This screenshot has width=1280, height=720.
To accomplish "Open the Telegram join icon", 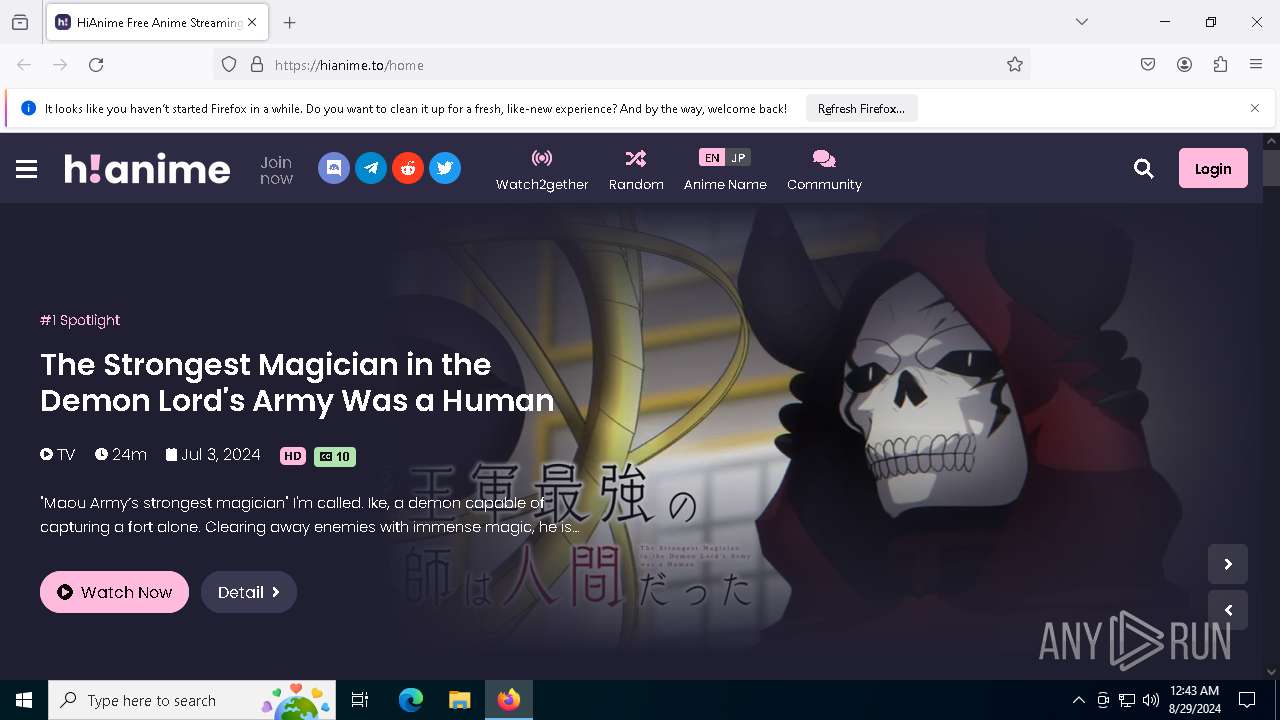I will tap(371, 168).
